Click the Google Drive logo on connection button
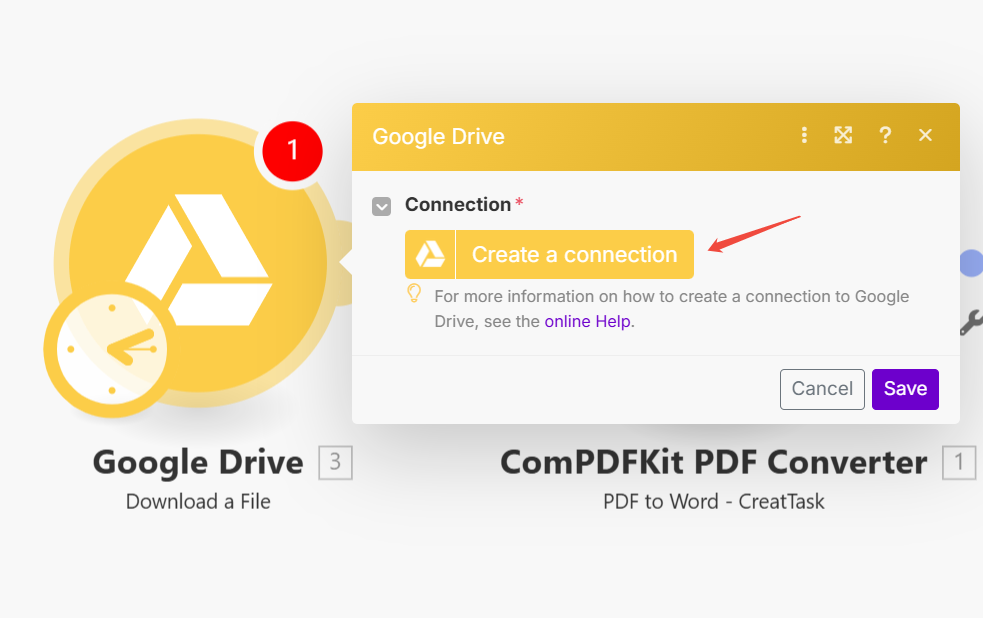 click(430, 254)
